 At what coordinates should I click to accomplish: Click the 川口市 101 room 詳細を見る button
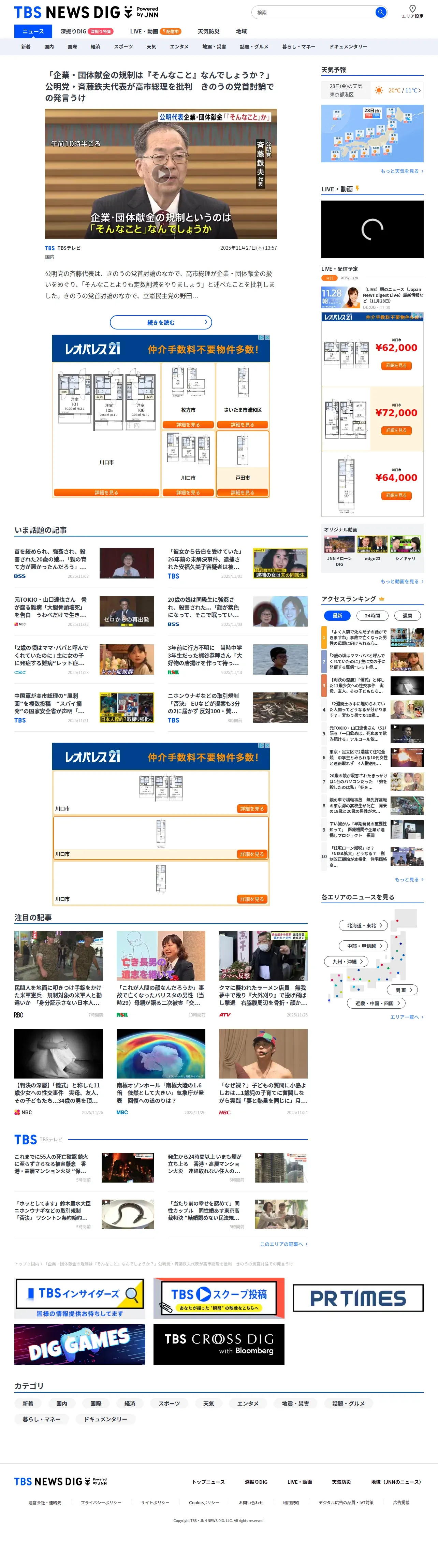(106, 493)
